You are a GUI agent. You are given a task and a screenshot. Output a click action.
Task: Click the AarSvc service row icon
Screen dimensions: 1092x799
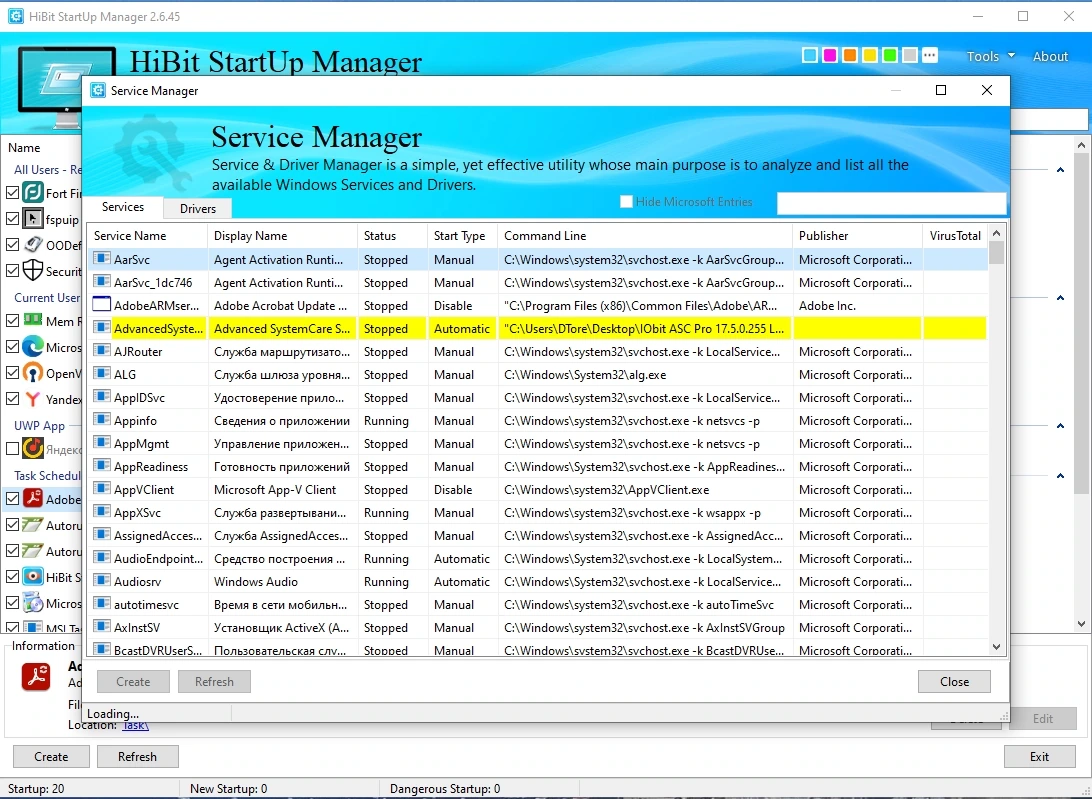(102, 259)
